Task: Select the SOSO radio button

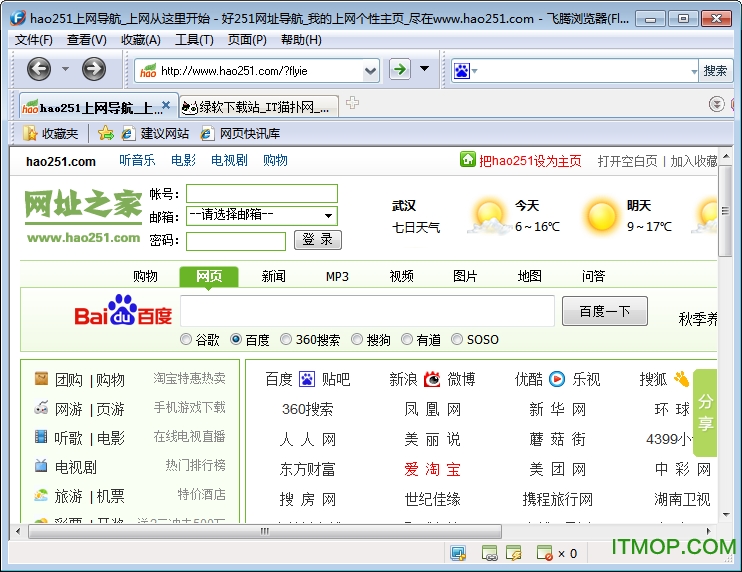Action: tap(457, 339)
